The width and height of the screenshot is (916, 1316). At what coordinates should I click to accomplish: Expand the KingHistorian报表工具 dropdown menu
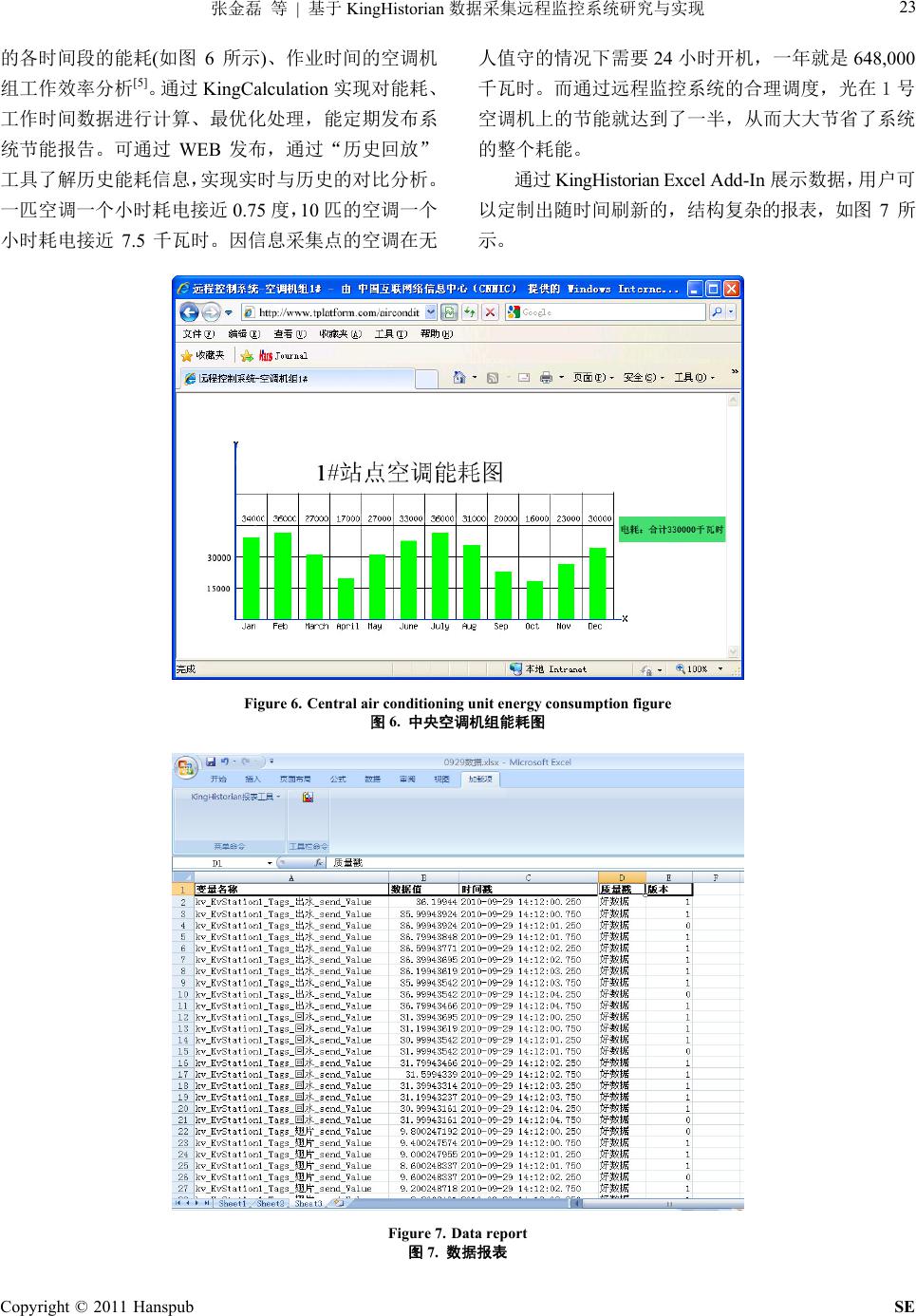point(235,797)
